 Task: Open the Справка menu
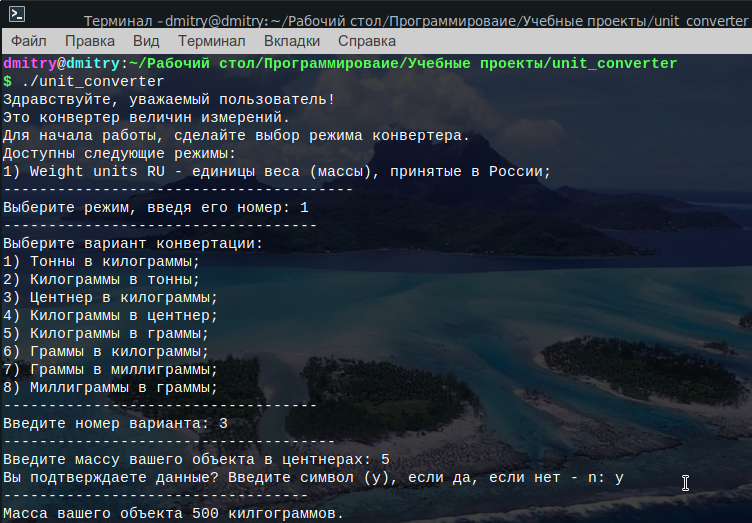coord(367,41)
